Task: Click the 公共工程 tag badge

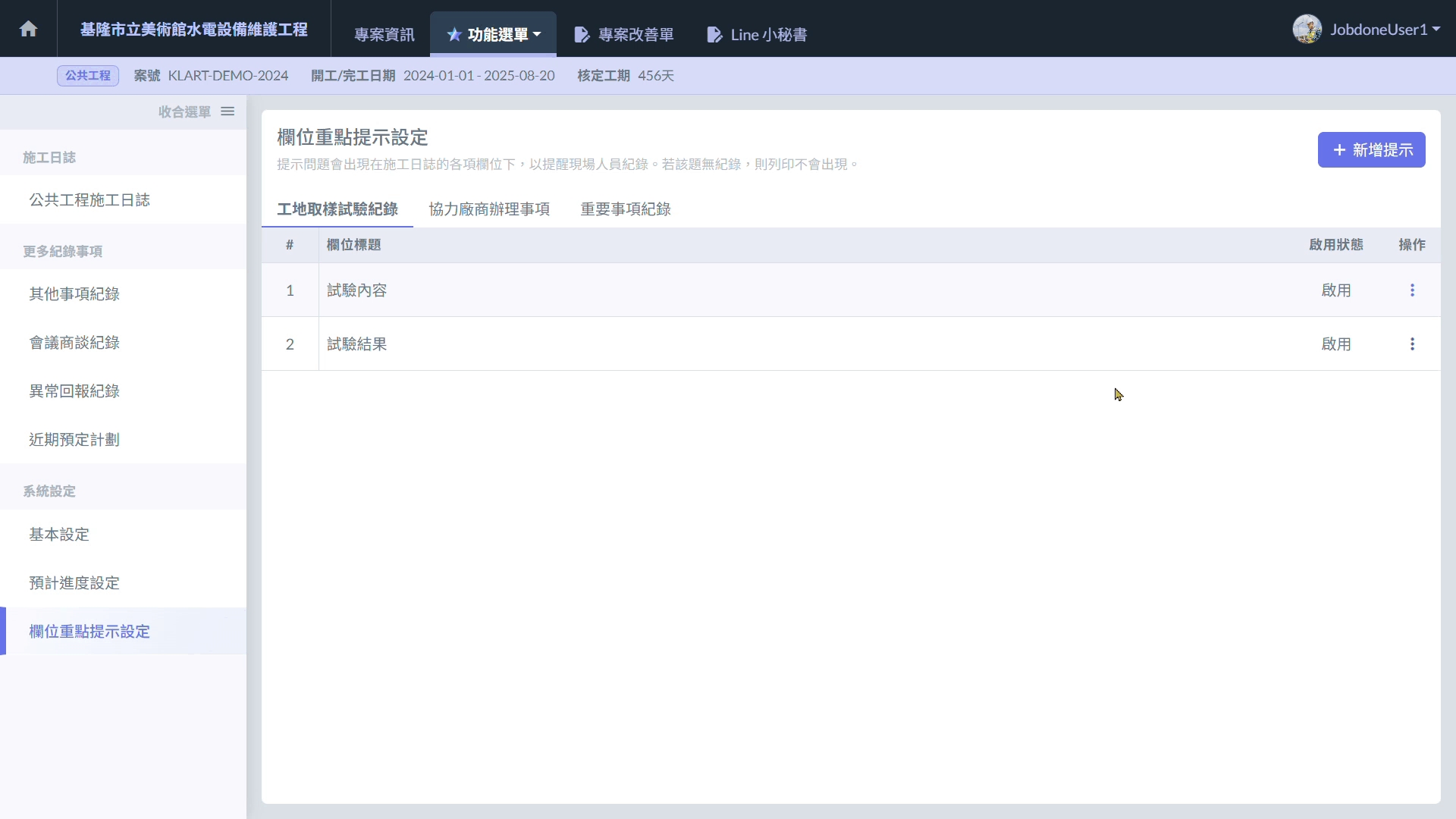Action: 88,76
